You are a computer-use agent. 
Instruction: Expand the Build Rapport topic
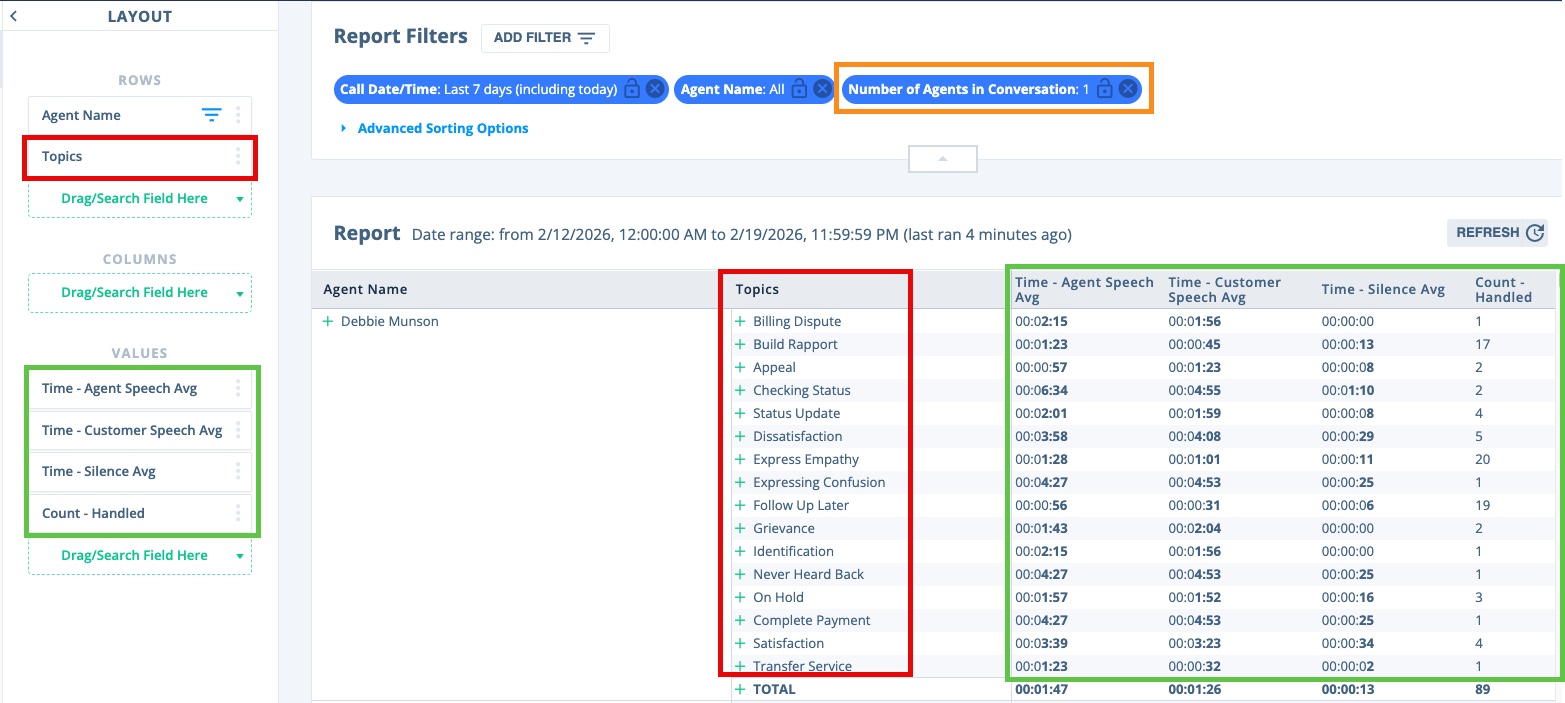click(x=741, y=345)
